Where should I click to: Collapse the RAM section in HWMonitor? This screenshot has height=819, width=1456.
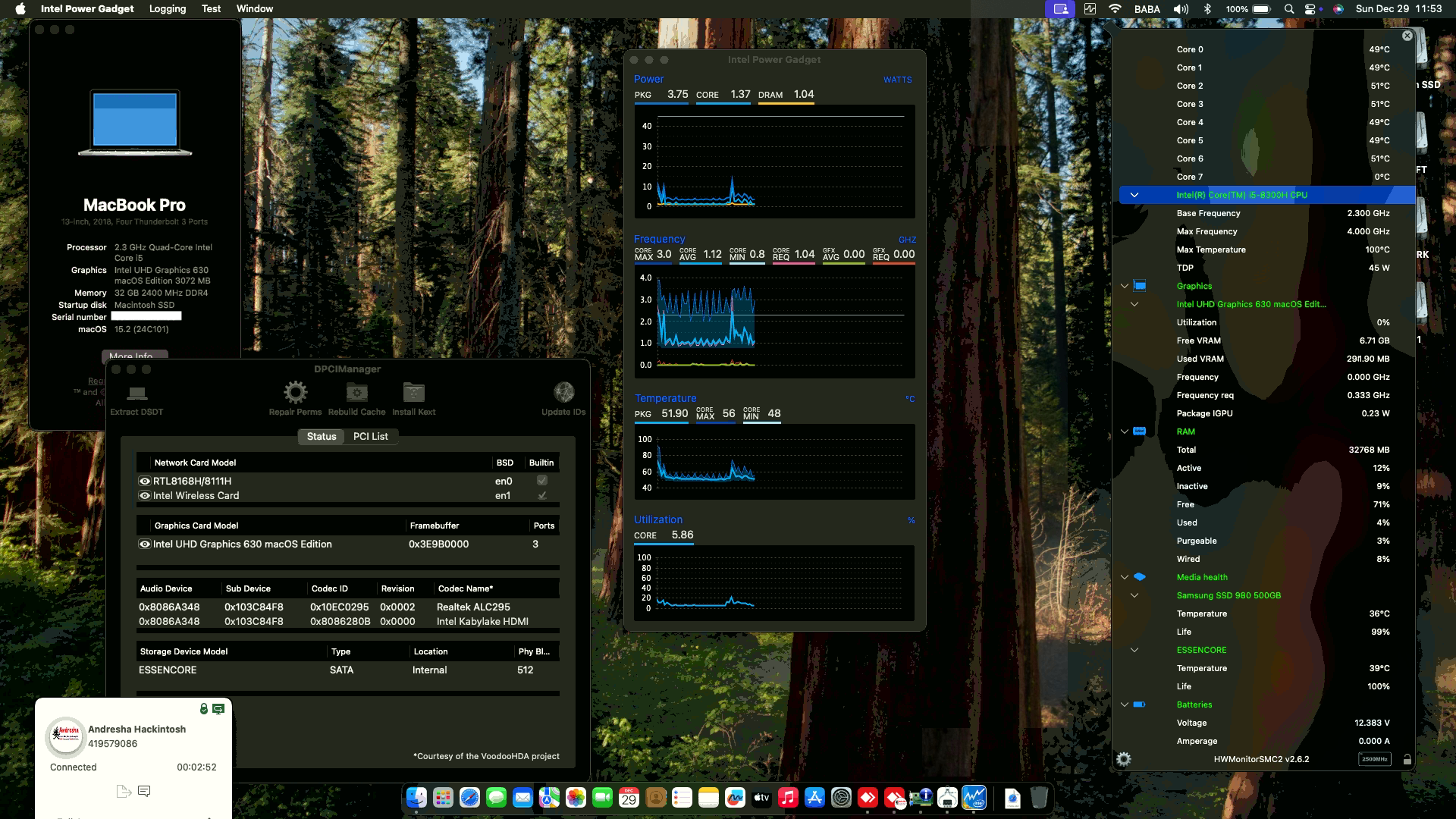pos(1125,431)
